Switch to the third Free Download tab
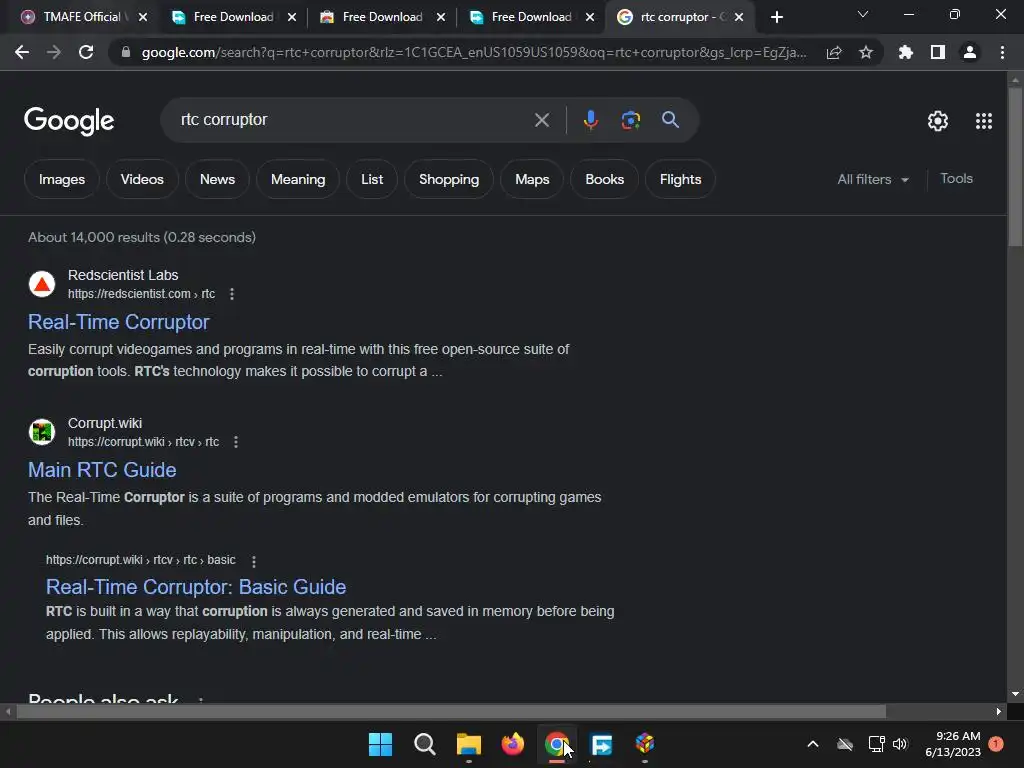 [x=530, y=17]
